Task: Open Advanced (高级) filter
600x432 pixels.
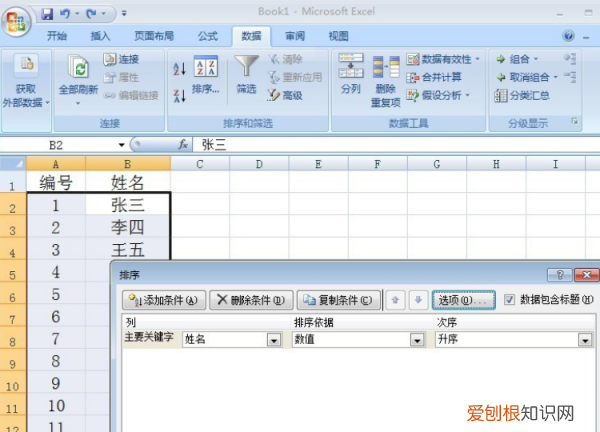Action: 285,95
